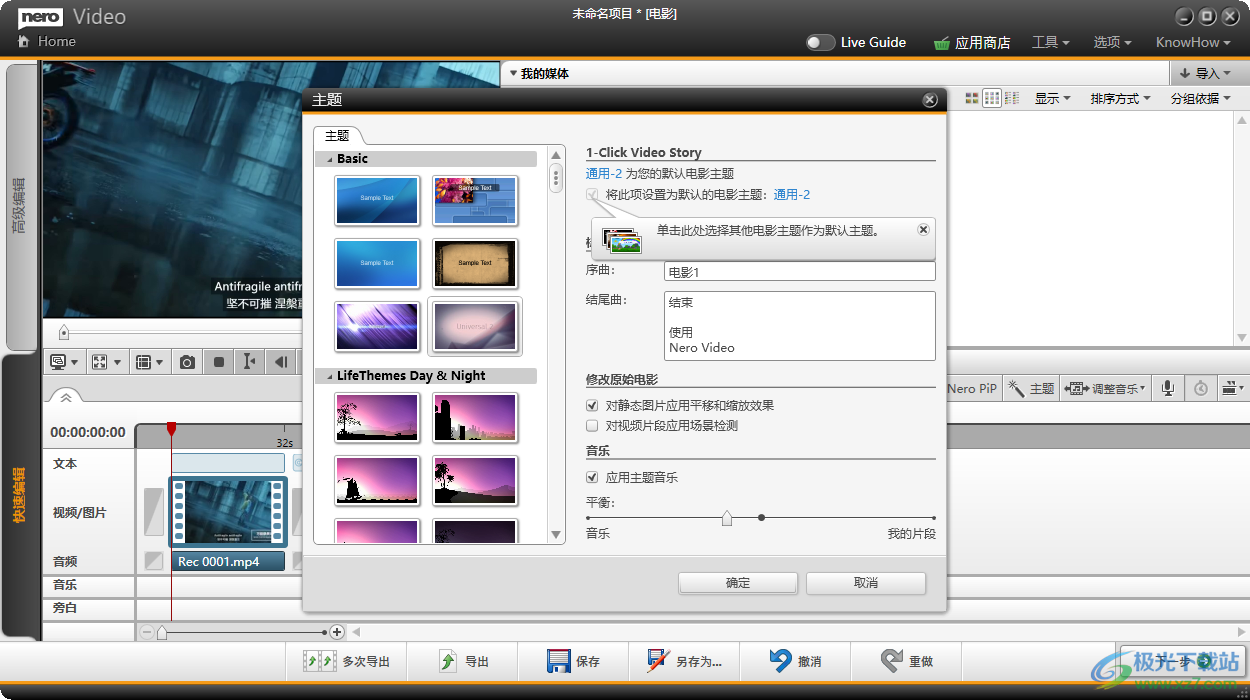Click the clapperboard icon in timeline toolbar

[x=1232, y=388]
